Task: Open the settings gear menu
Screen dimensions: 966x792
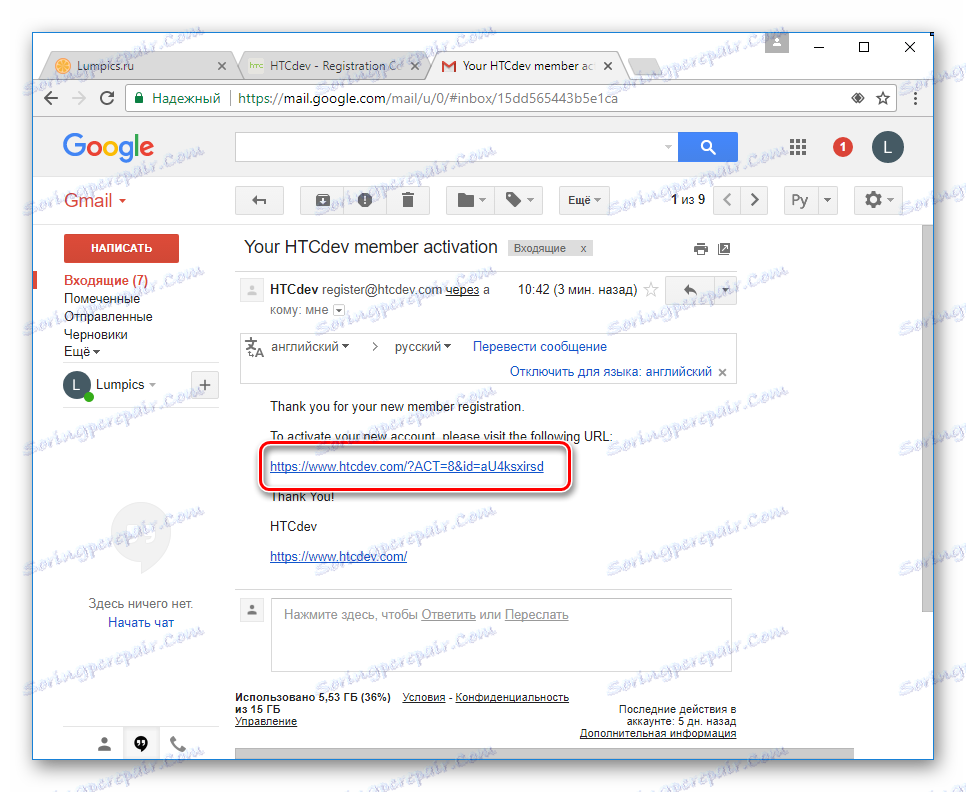Action: pos(879,200)
